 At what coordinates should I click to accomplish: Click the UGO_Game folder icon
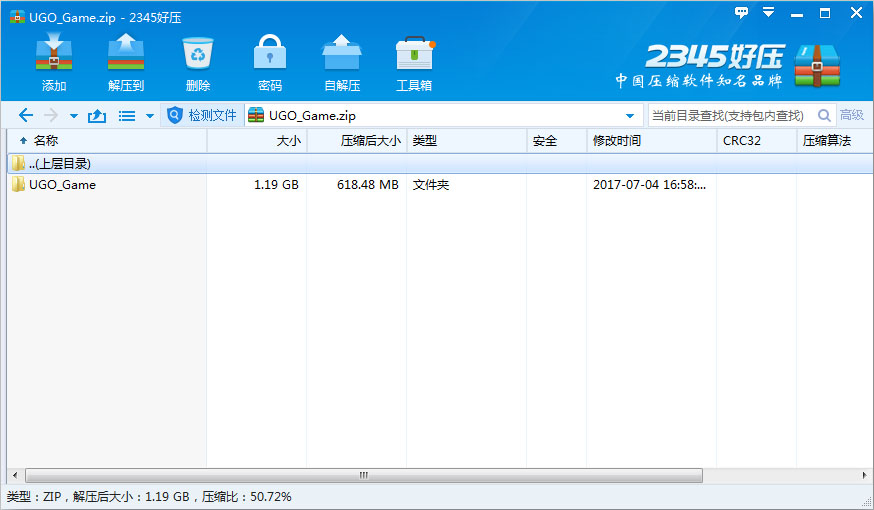[18, 184]
